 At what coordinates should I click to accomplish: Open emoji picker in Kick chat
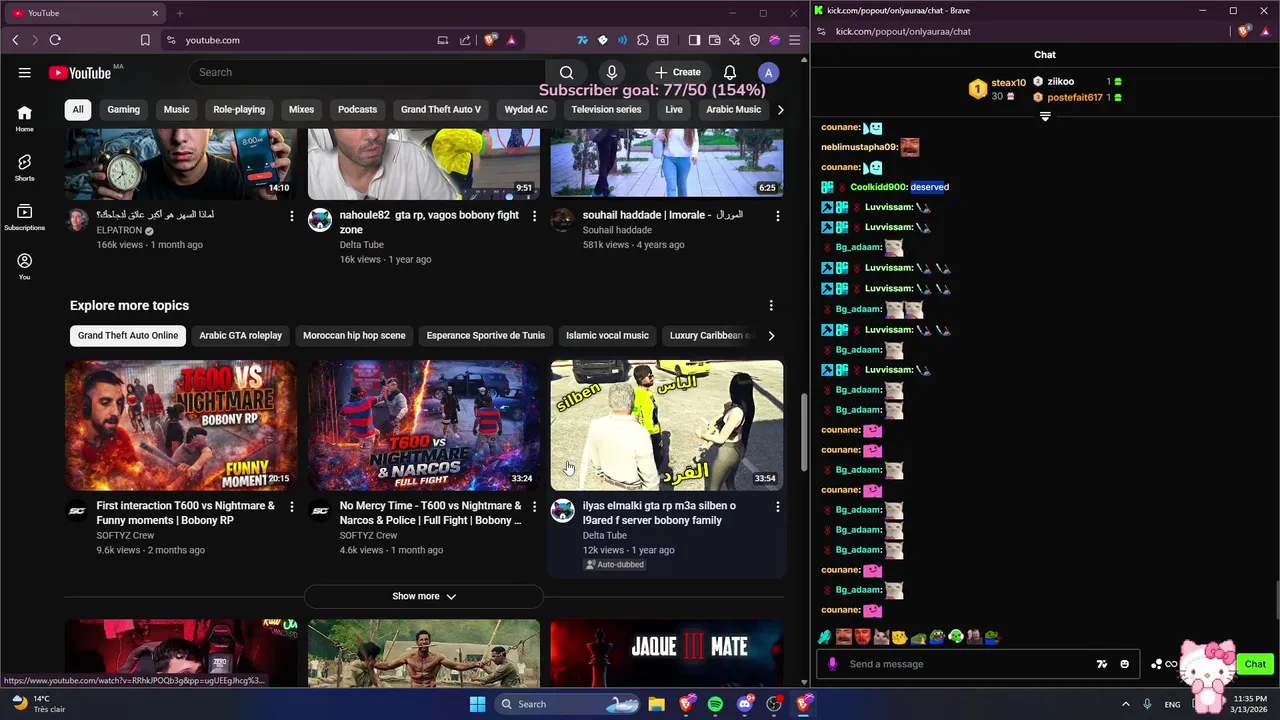(x=1124, y=664)
